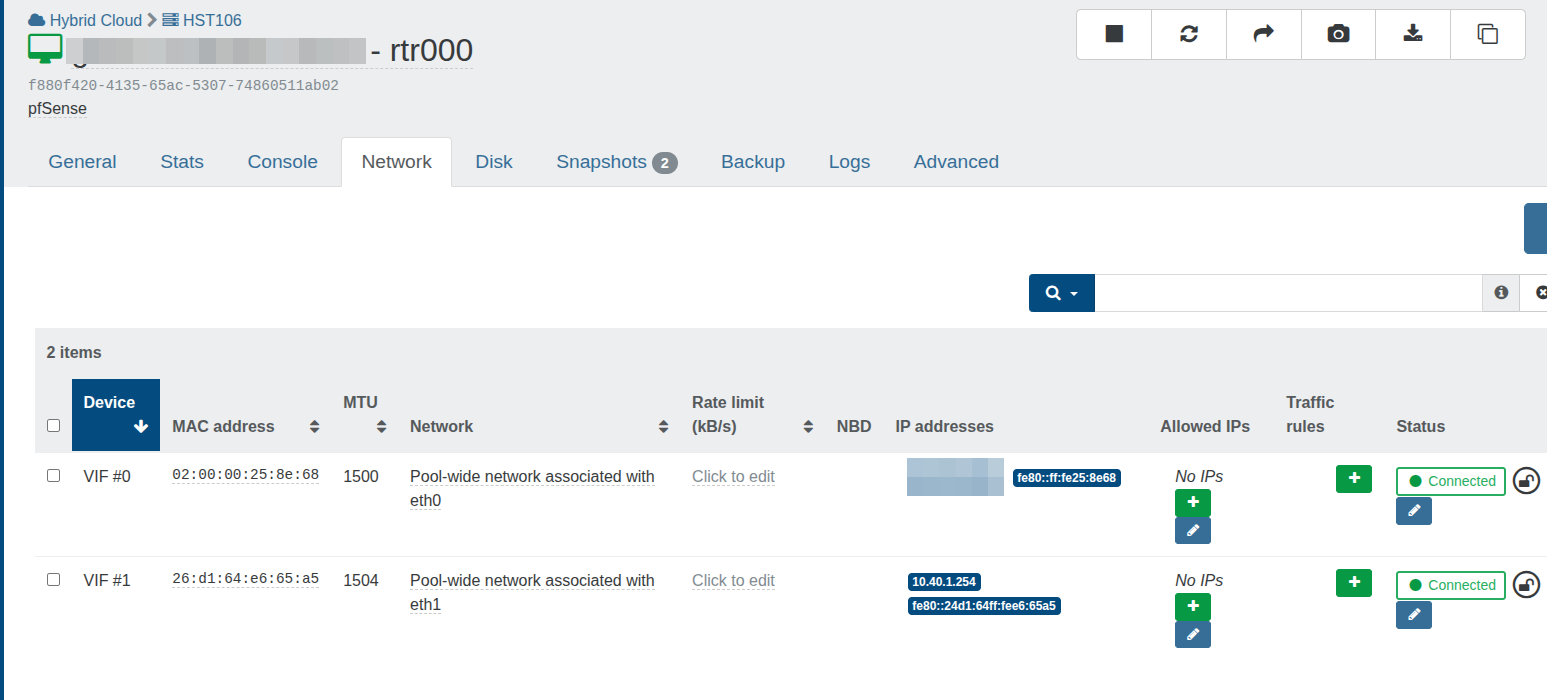Click to edit VIF #0 rate limit
Screen dimensions: 1547x700
pos(733,477)
